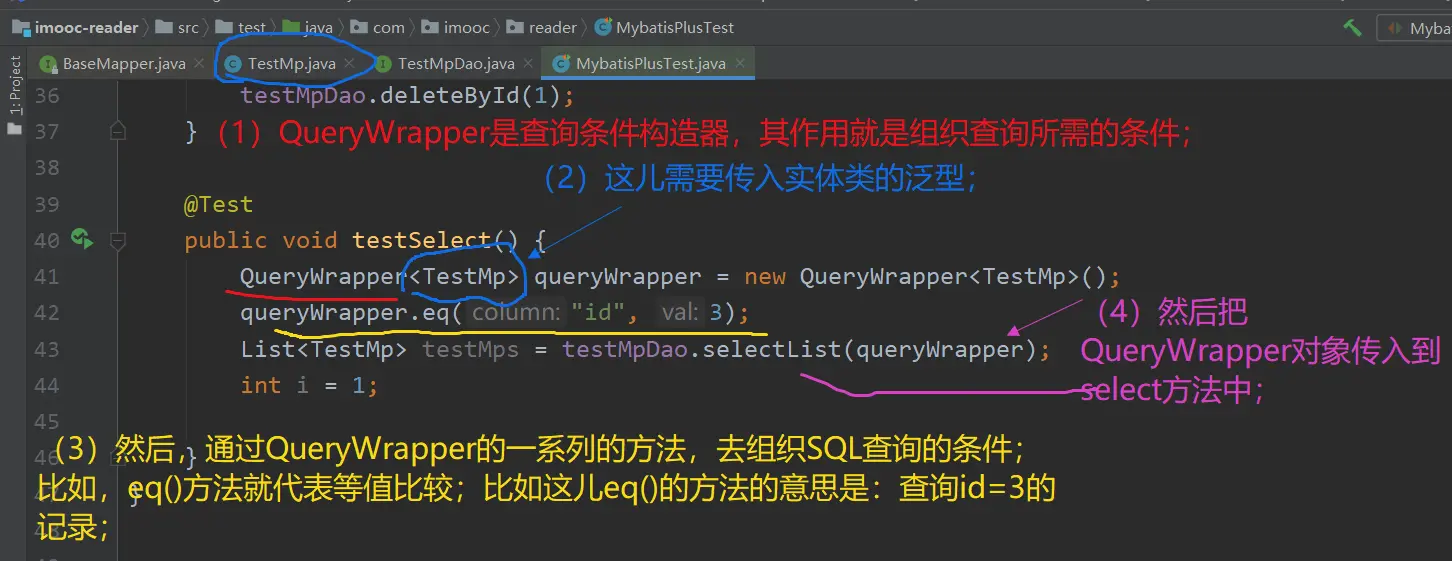Click 'public void' keywords on line 40
Image resolution: width=1452 pixels, height=561 pixels.
[x=262, y=240]
